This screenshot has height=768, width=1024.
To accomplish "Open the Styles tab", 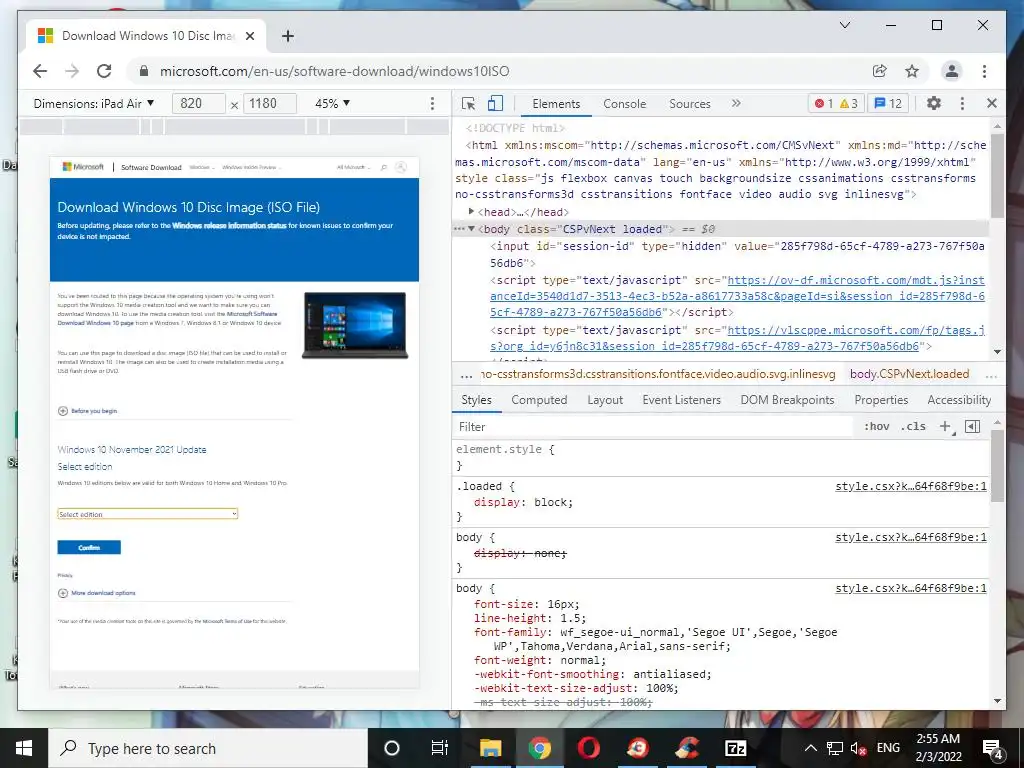I will (476, 400).
